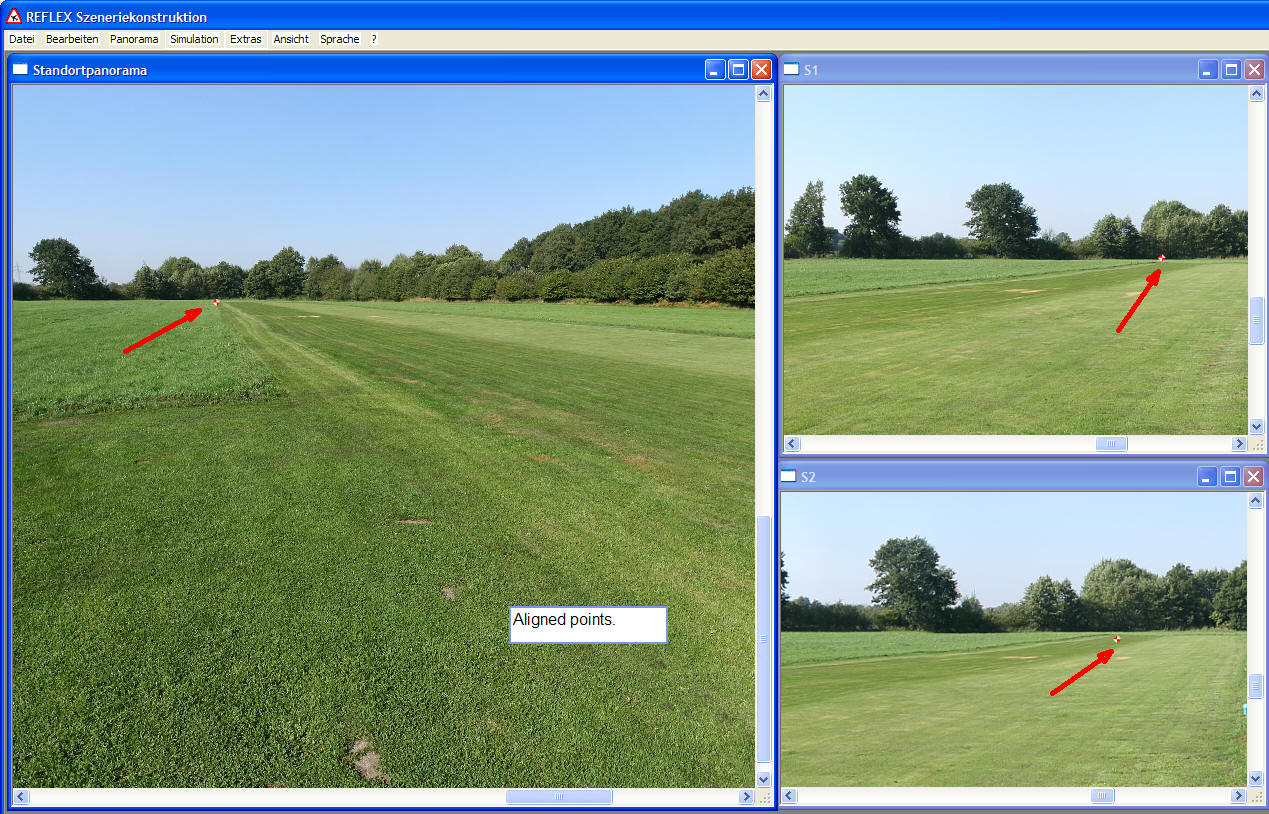Minimize the Standortpanorama window
Viewport: 1269px width, 814px height.
715,70
